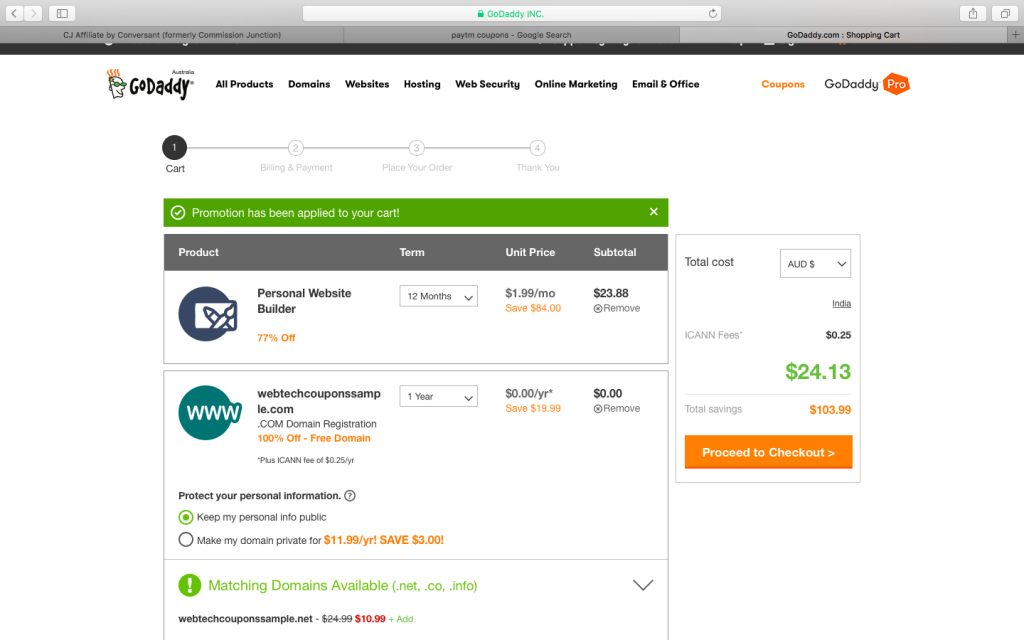Click the Personal Website Builder product icon

[x=208, y=314]
